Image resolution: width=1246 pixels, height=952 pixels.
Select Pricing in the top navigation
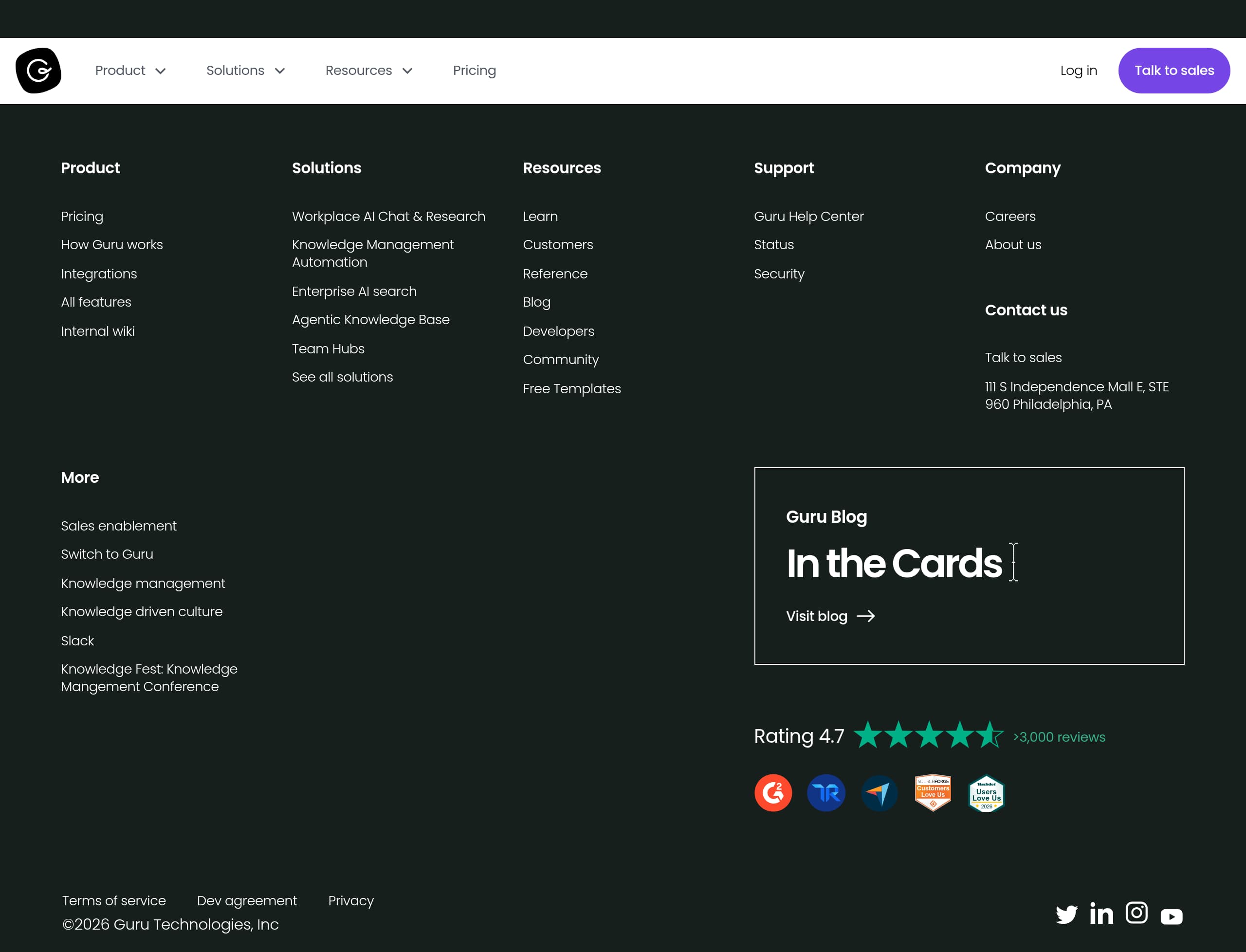click(x=474, y=70)
